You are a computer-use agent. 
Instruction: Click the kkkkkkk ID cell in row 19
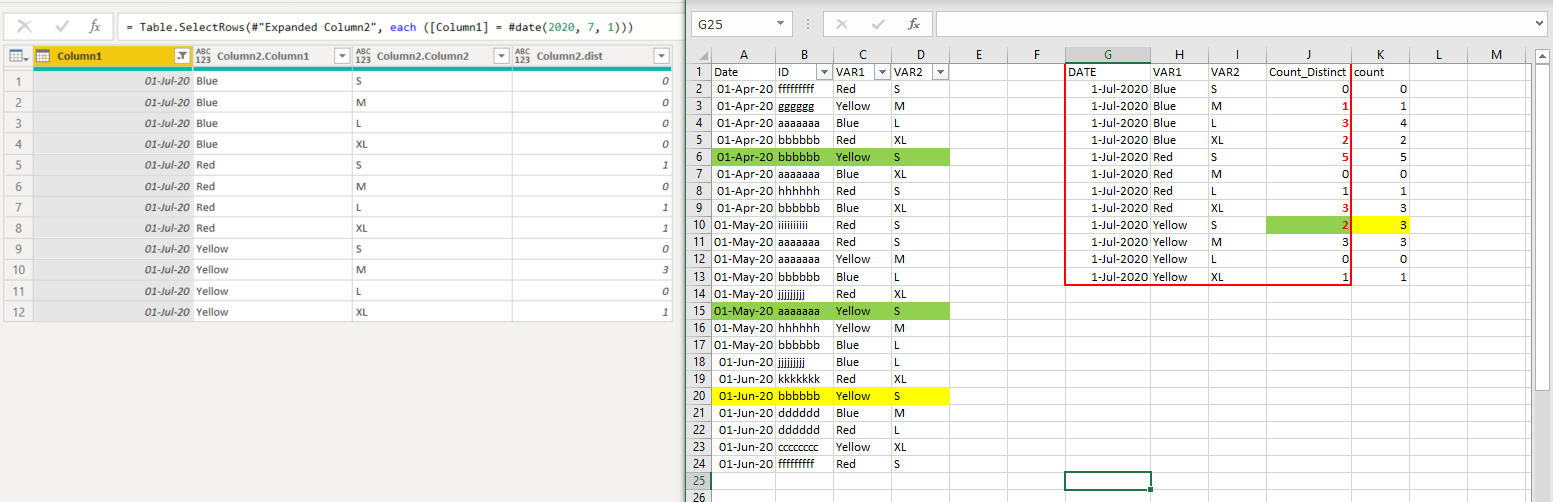804,379
